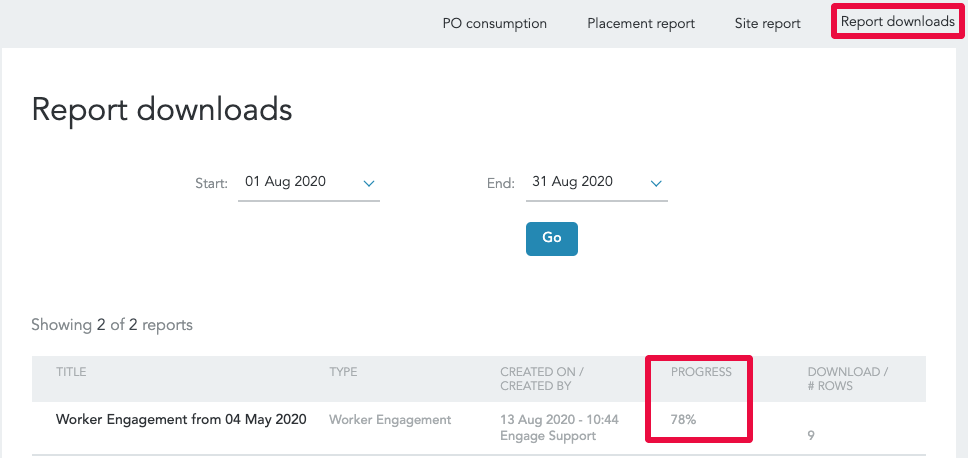Click the Worker Engagement type cell

click(x=390, y=420)
